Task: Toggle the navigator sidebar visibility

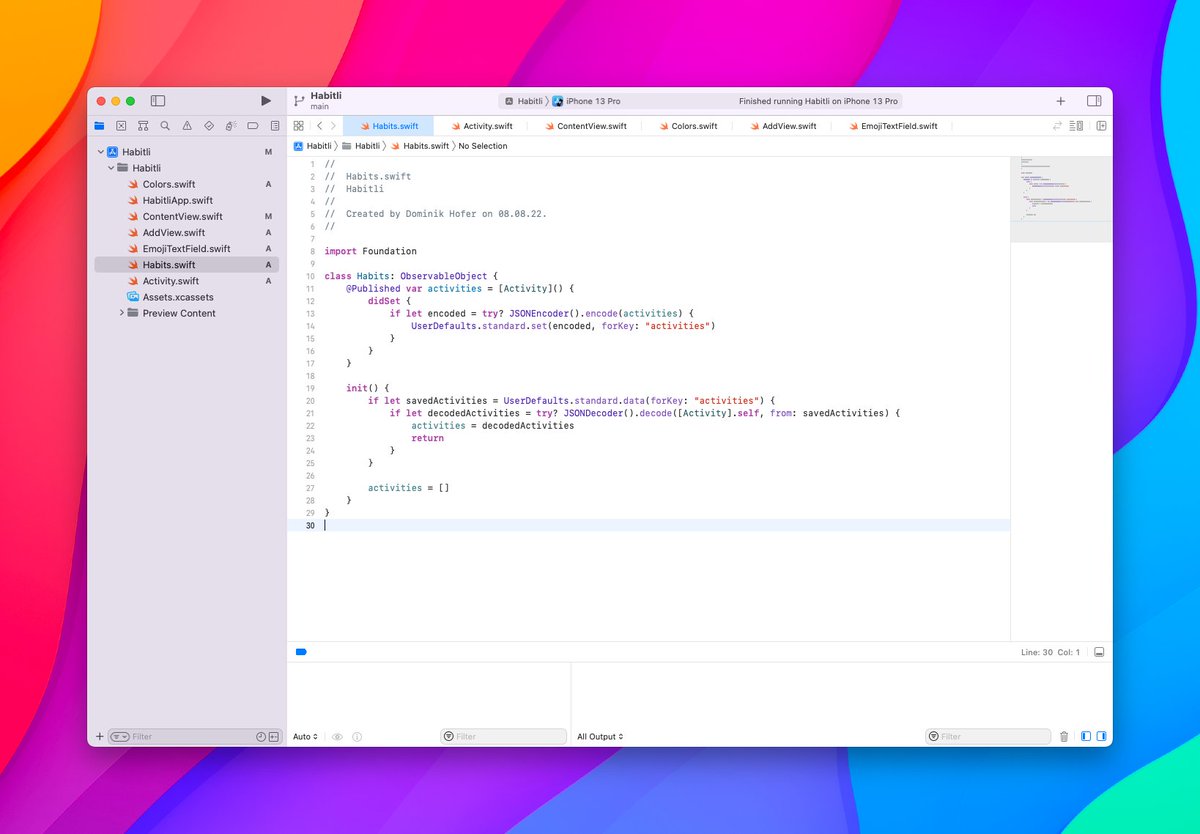Action: [158, 101]
